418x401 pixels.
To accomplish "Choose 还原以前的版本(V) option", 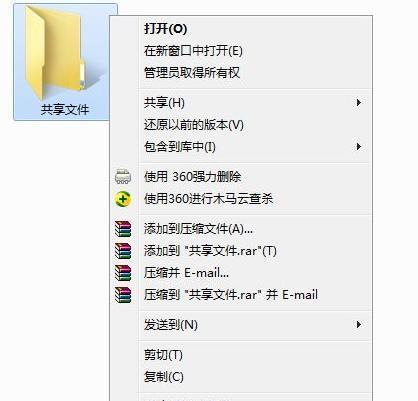I will click(x=194, y=125).
